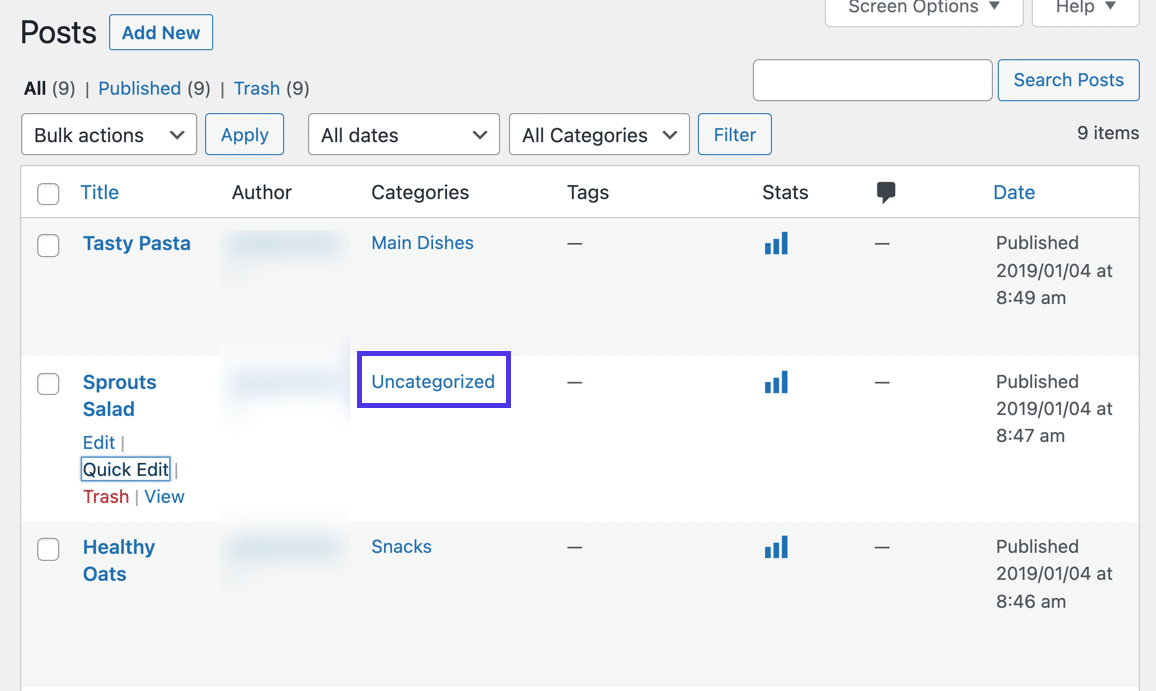1156x691 pixels.
Task: Switch to the Trash posts view
Action: point(257,88)
